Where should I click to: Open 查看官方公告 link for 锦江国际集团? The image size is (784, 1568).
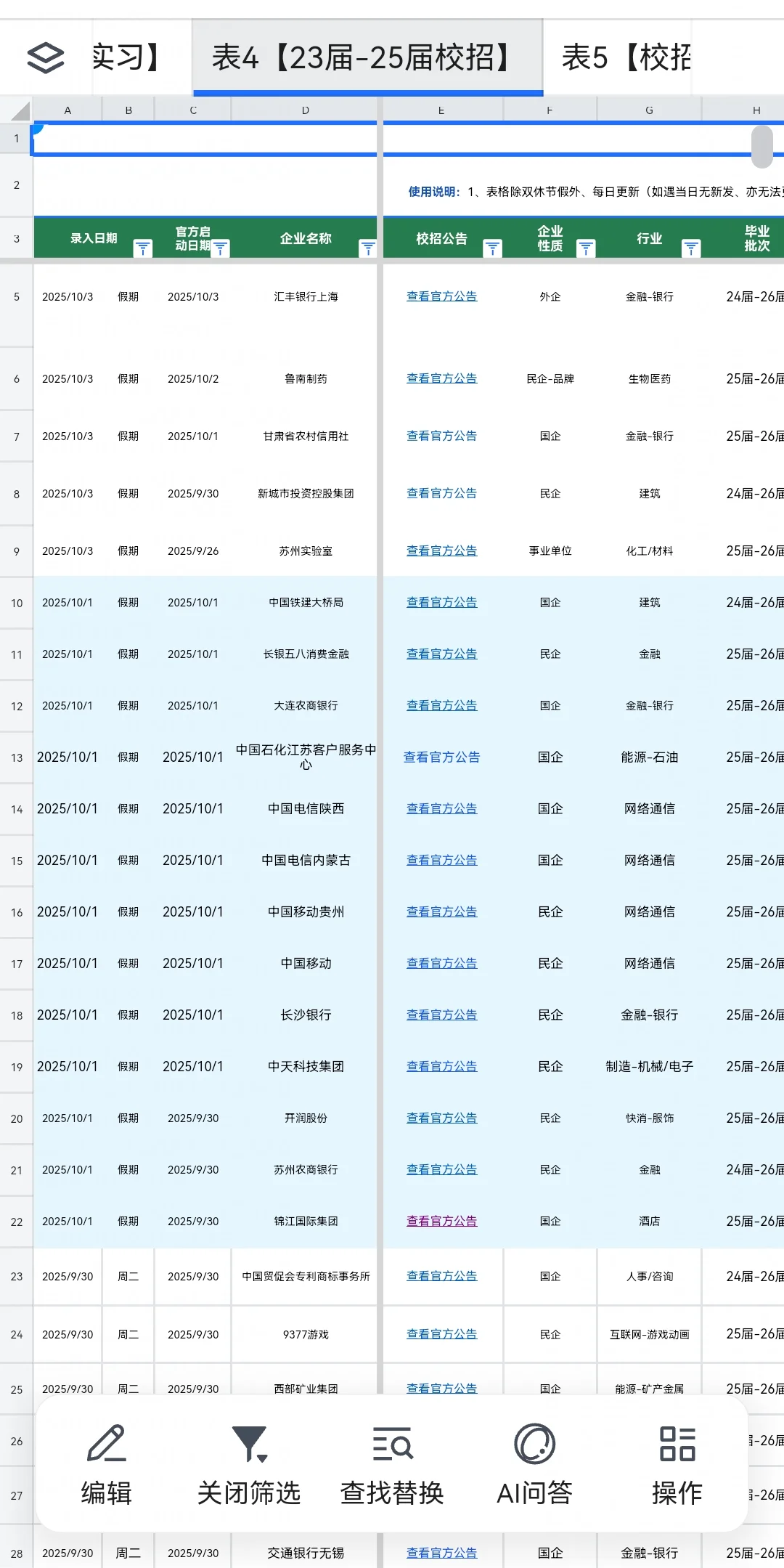pos(441,1221)
